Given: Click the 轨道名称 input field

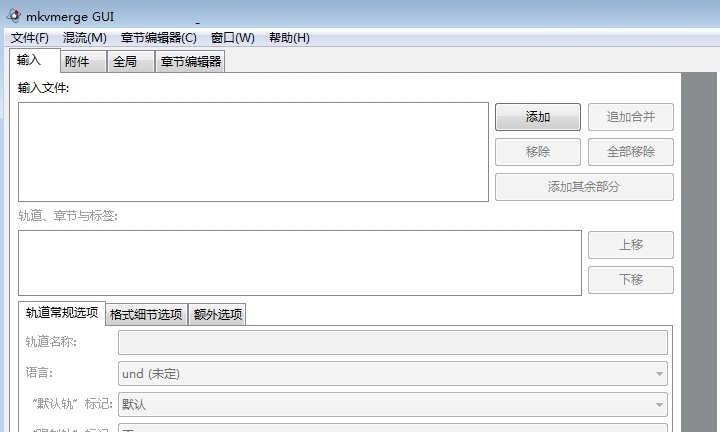Looking at the screenshot, I should coord(393,342).
